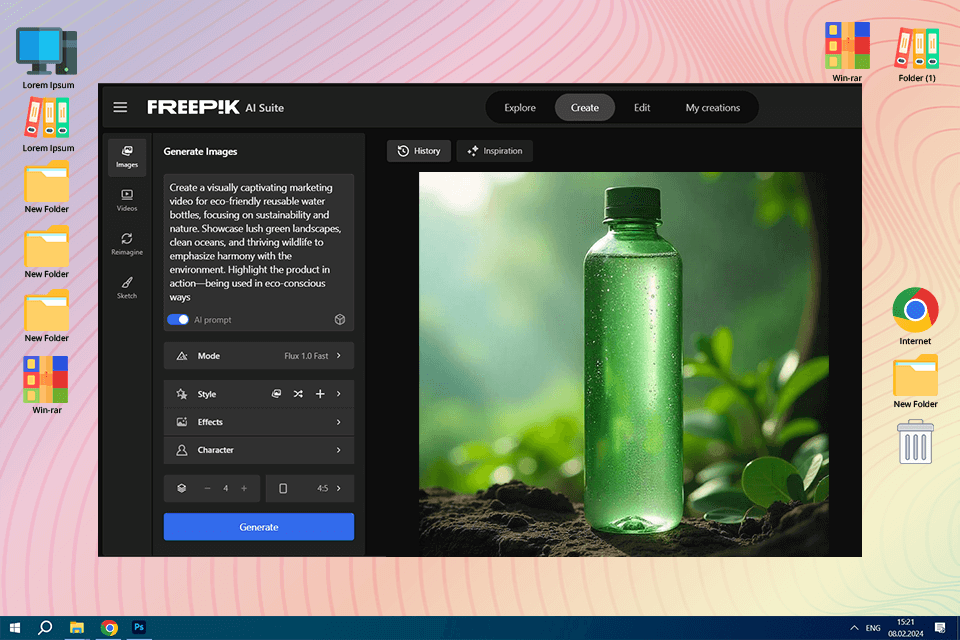Click into the prompt text area

coord(258,242)
